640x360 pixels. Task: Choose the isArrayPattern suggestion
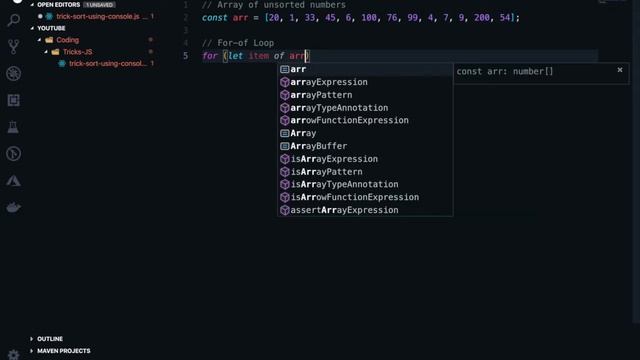pos(365,172)
